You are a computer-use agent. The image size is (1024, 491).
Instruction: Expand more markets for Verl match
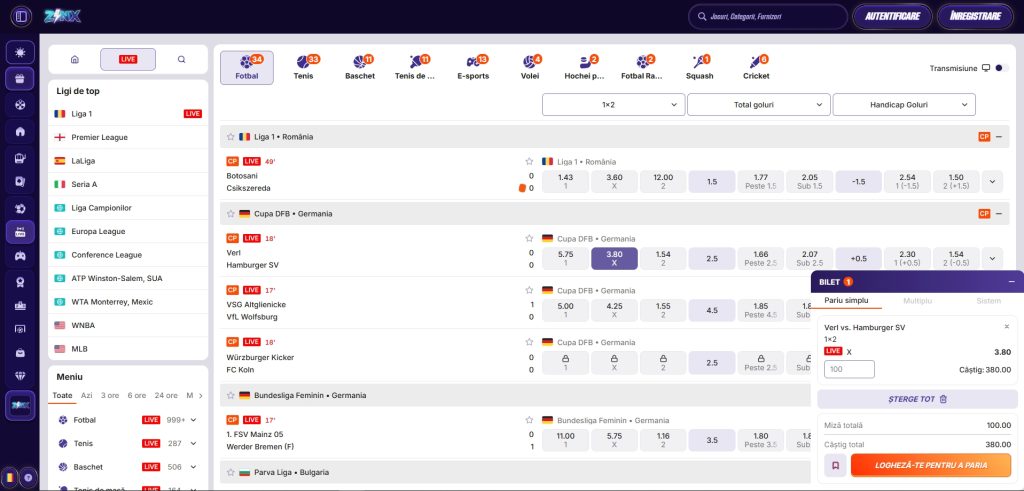992,259
